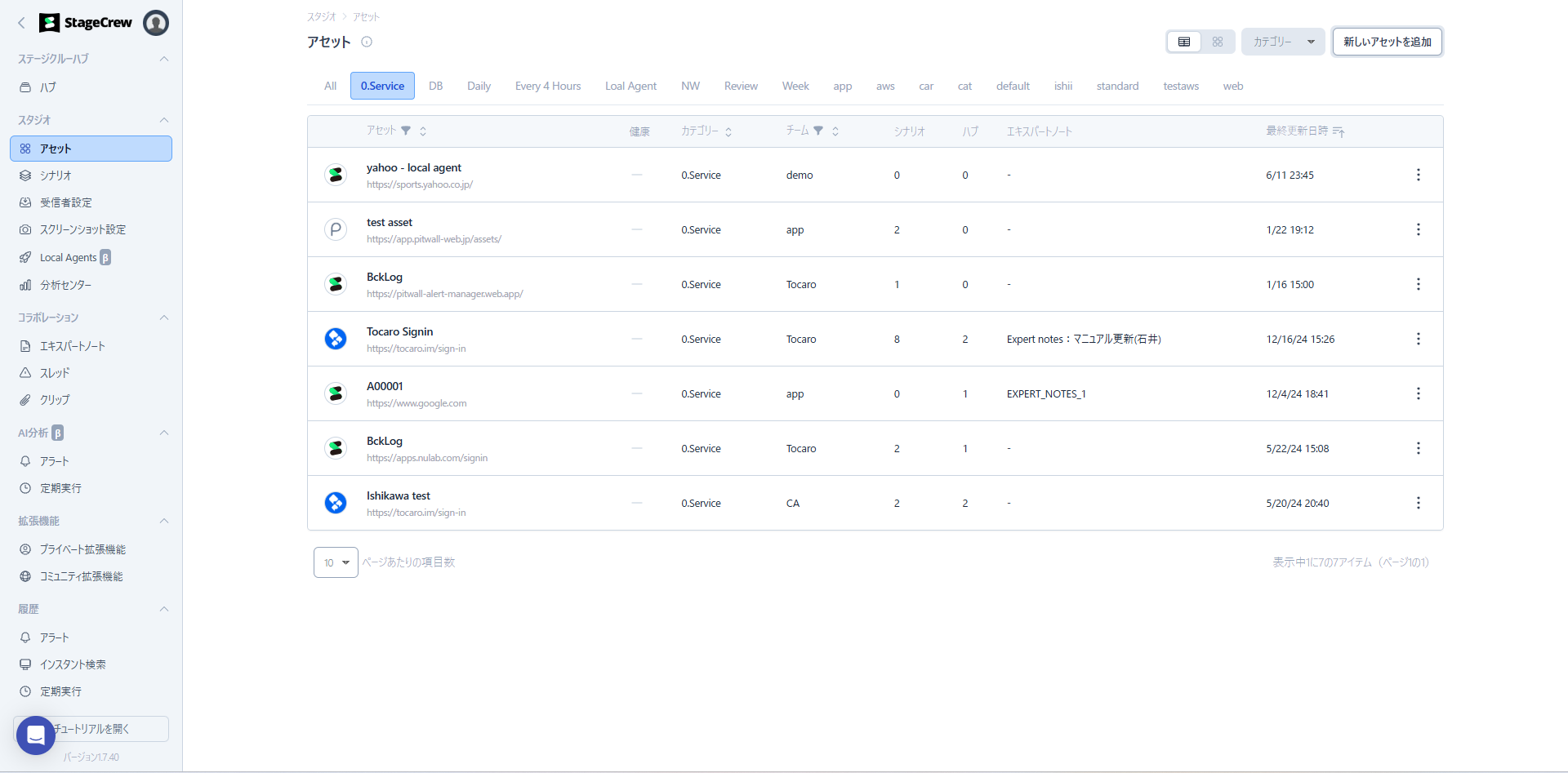
Task: Open three-dot menu for Tocaro Signin row
Action: pyautogui.click(x=1418, y=339)
